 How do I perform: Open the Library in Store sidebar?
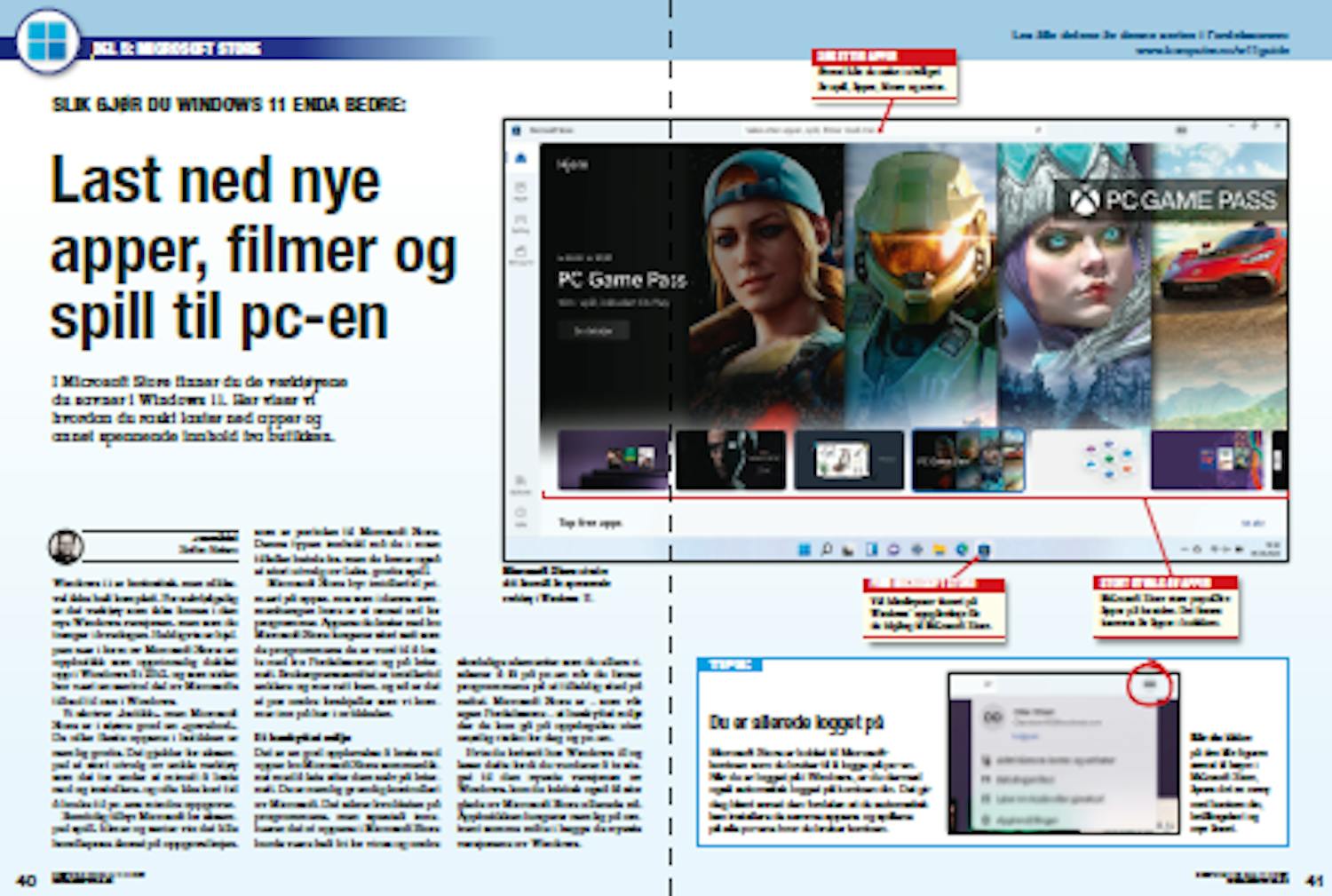[521, 485]
